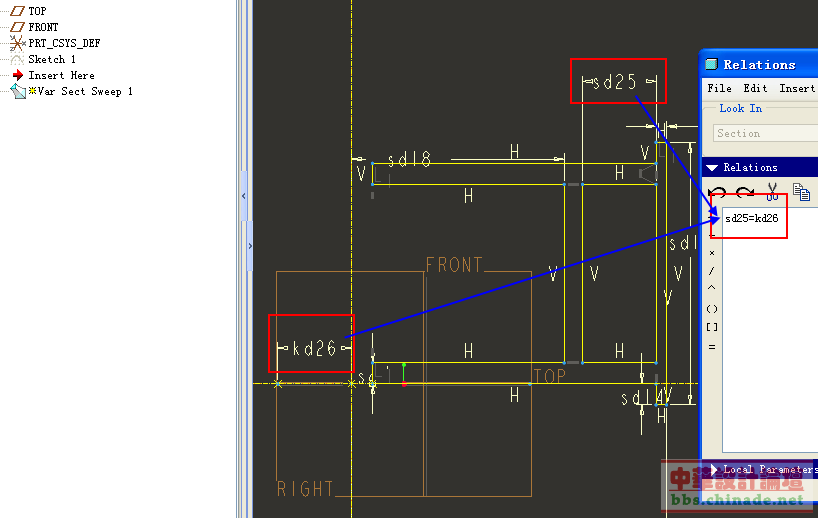818x518 pixels.
Task: Click the Undo icon in Relations toolbar
Action: (718, 192)
